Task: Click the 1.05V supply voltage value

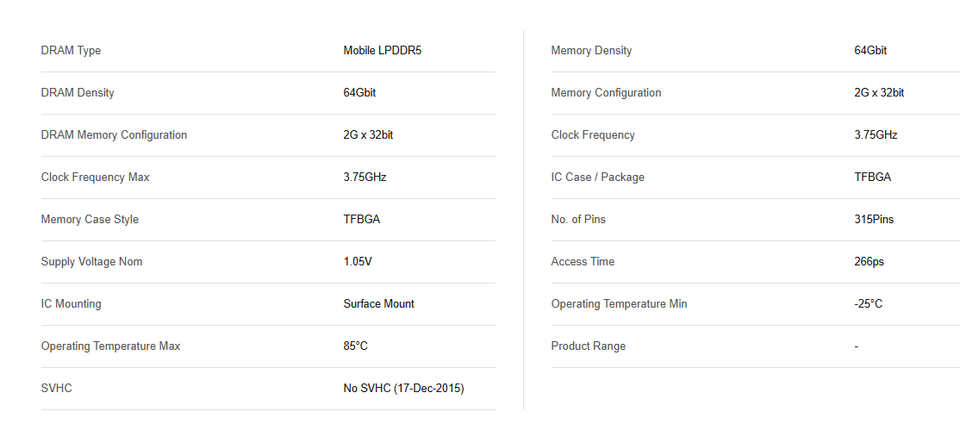Action: click(x=358, y=262)
